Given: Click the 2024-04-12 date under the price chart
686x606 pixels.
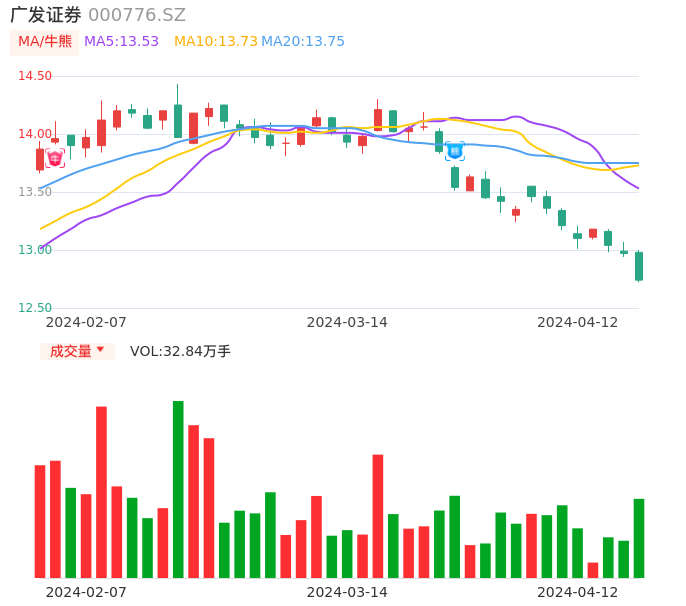Looking at the screenshot, I should (x=578, y=322).
